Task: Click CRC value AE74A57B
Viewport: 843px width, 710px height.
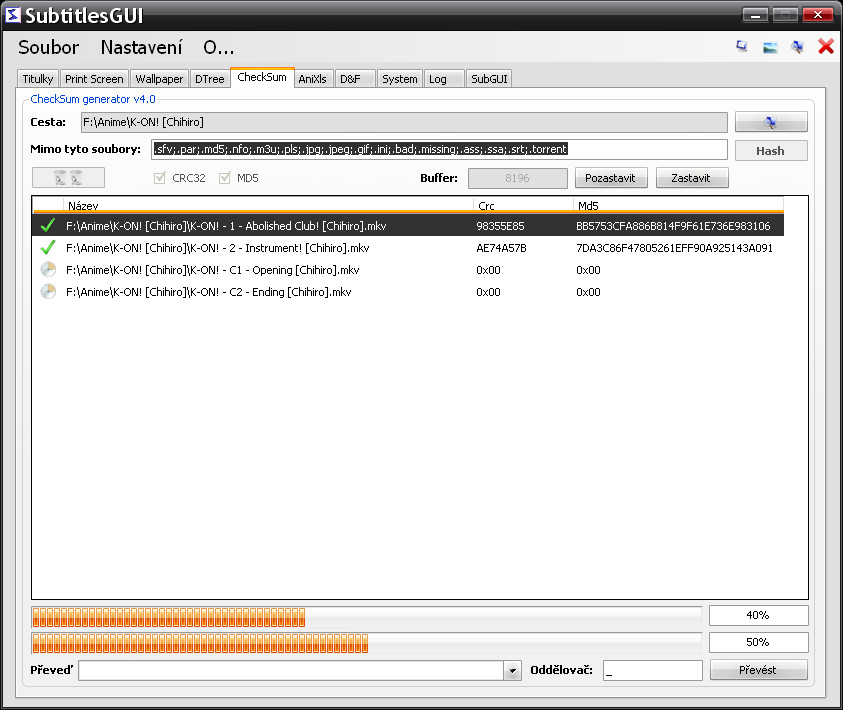Action: 501,248
